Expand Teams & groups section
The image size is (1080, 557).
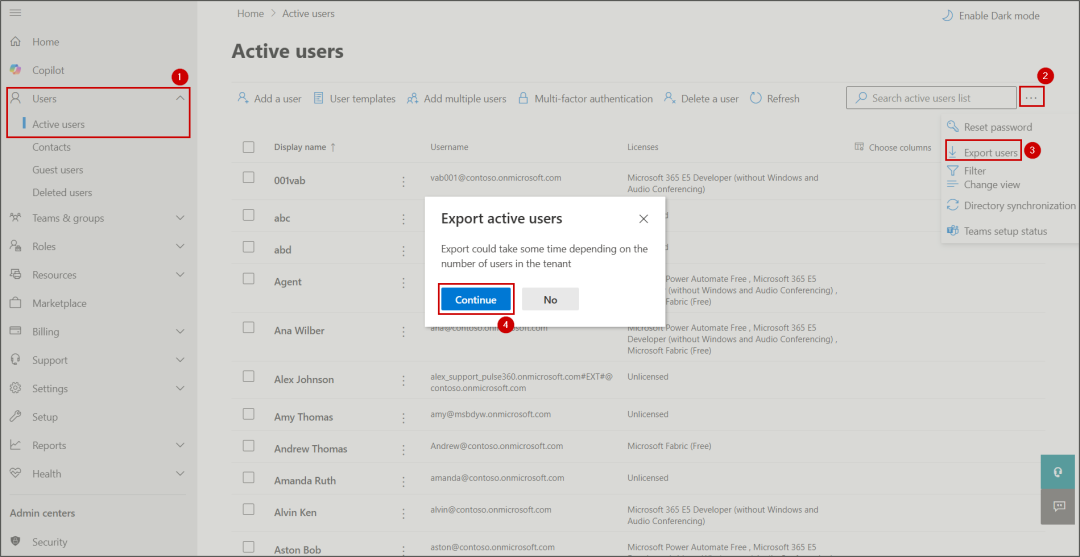tap(180, 218)
